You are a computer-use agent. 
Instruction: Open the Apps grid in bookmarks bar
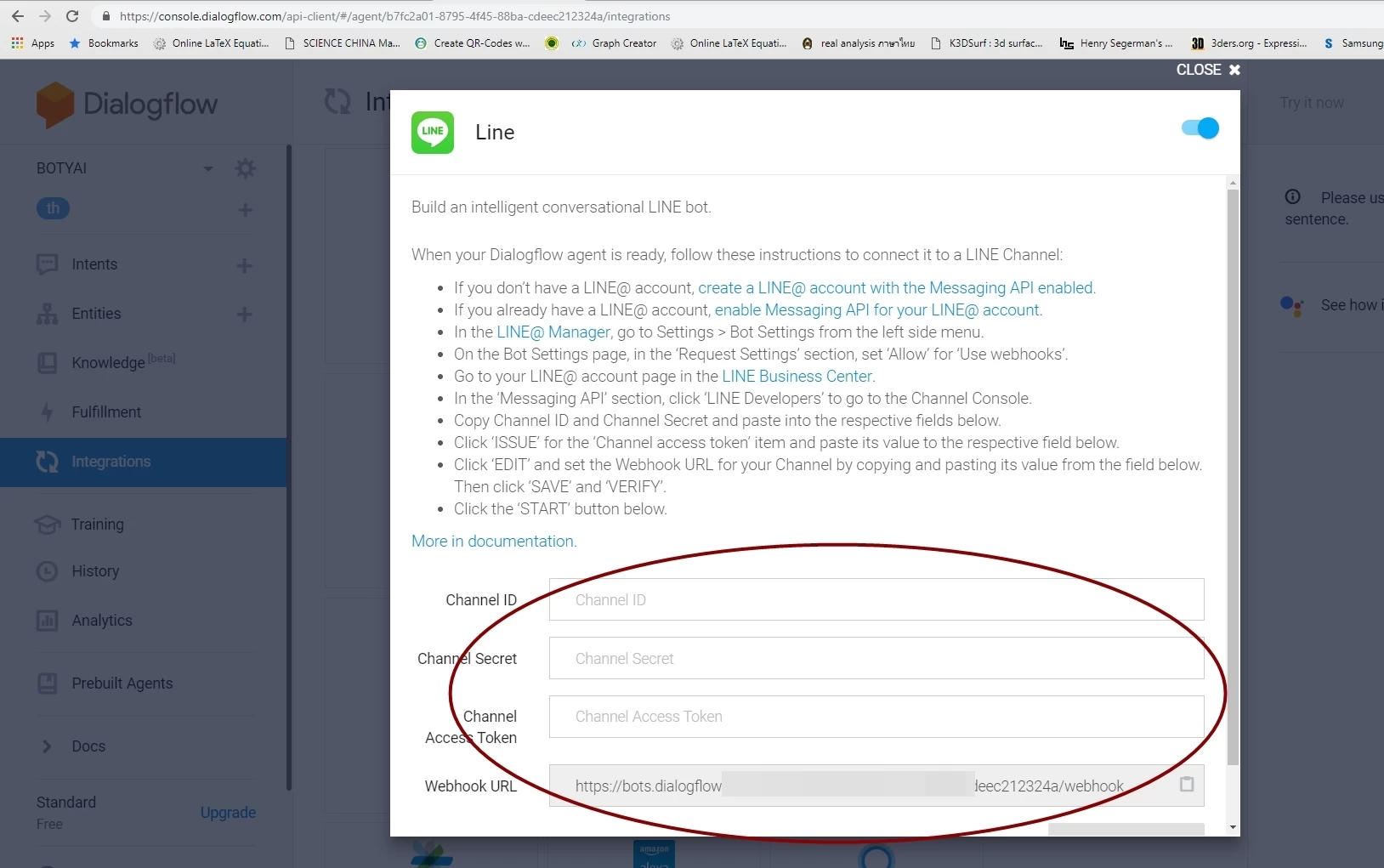point(33,43)
